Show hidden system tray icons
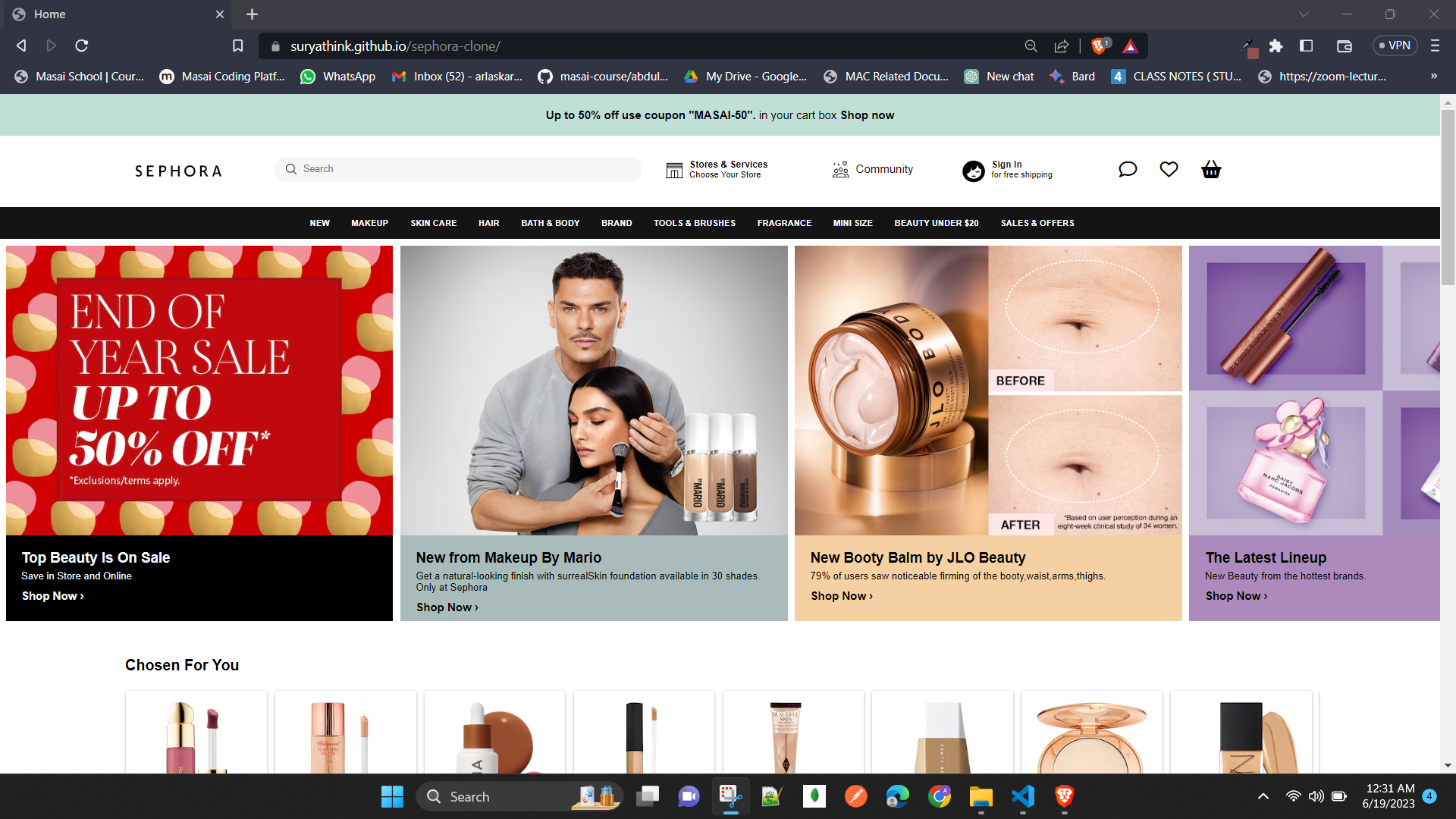The image size is (1456, 819). pyautogui.click(x=1263, y=796)
